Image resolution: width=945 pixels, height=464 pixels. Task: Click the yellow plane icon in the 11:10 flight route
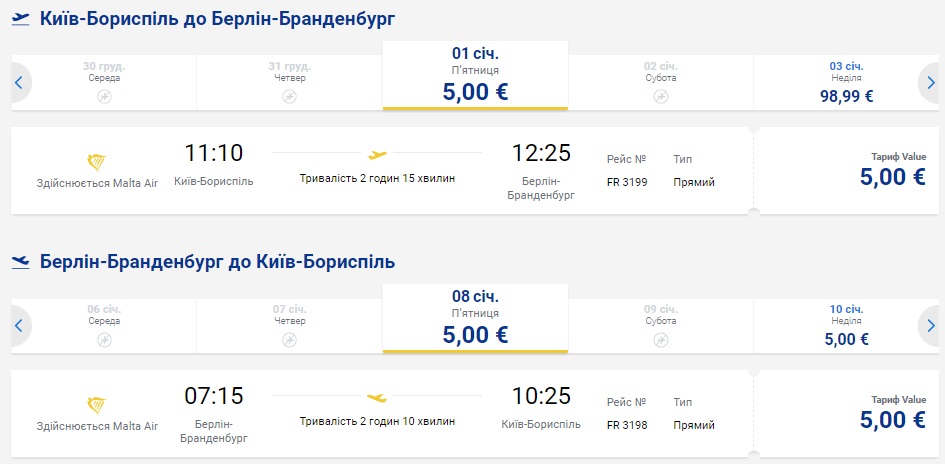coord(377,155)
